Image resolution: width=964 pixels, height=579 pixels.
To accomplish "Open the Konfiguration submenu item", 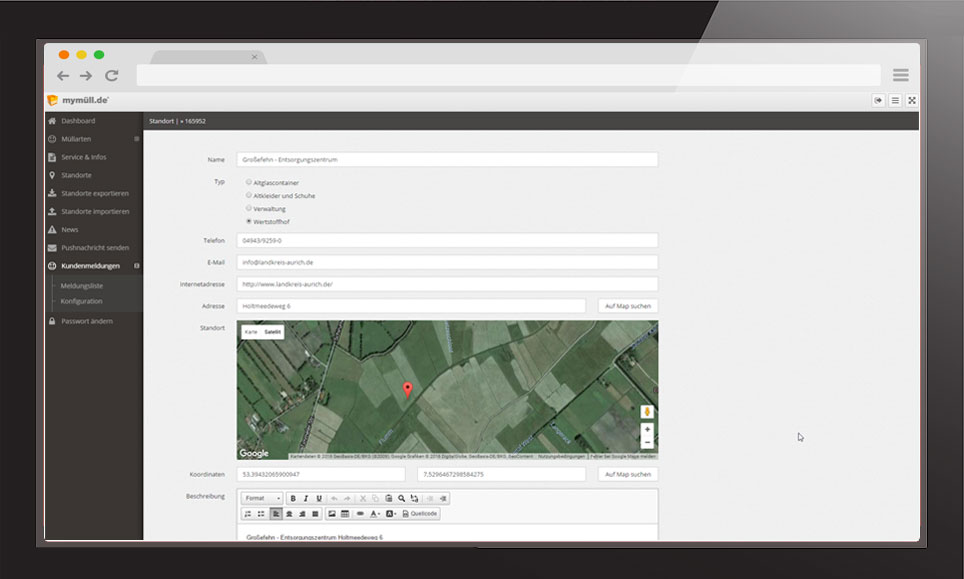I will tap(82, 301).
